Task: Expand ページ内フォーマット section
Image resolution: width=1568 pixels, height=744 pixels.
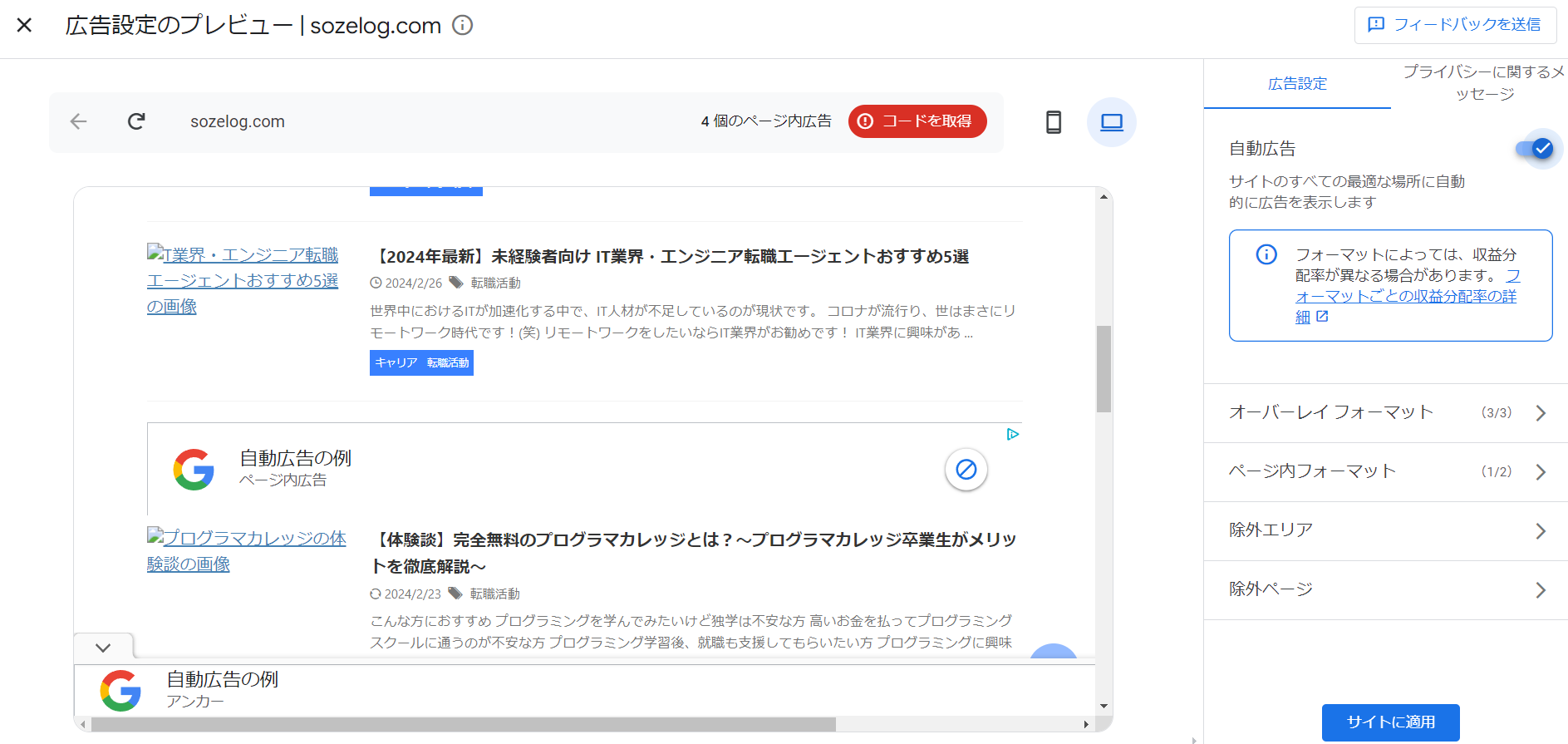Action: click(1386, 471)
